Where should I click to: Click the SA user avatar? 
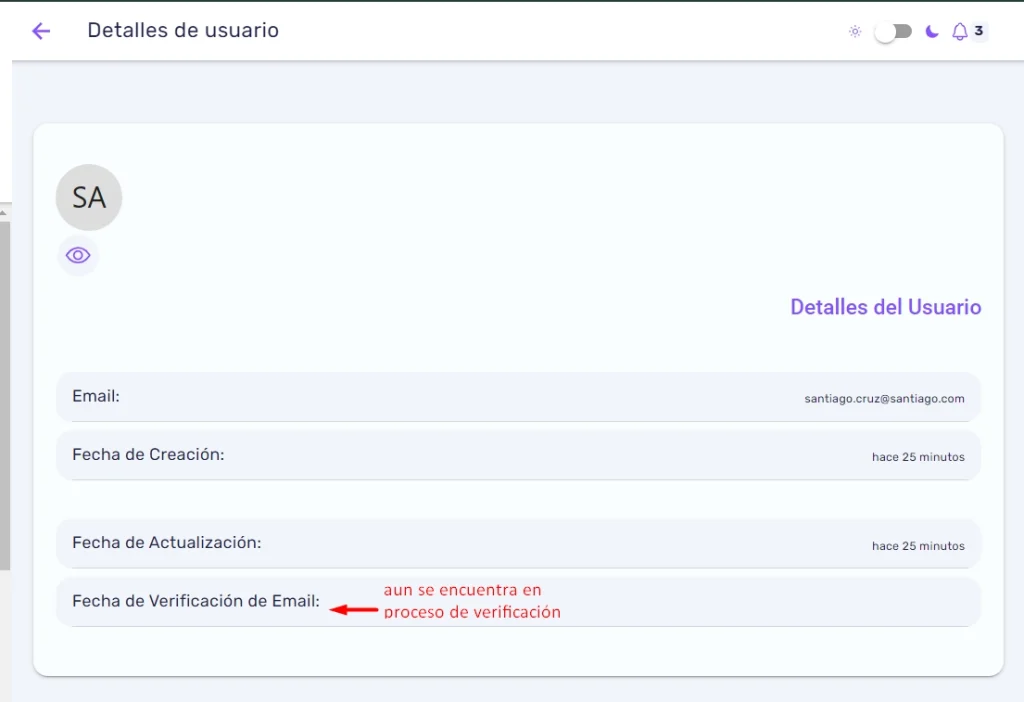89,197
